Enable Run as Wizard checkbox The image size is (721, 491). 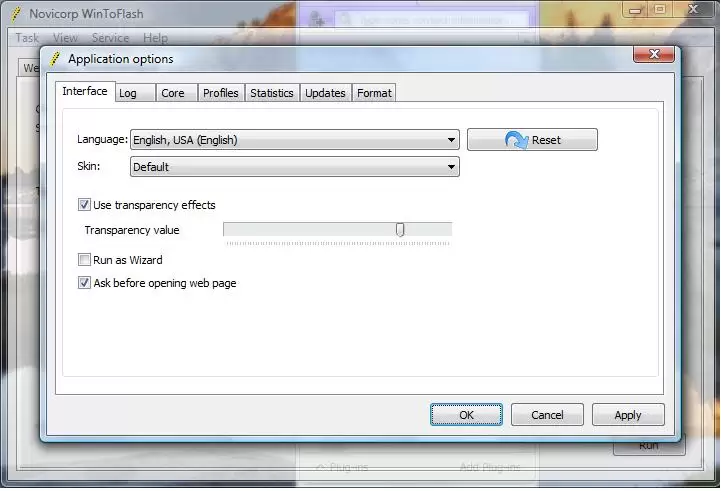(x=84, y=260)
